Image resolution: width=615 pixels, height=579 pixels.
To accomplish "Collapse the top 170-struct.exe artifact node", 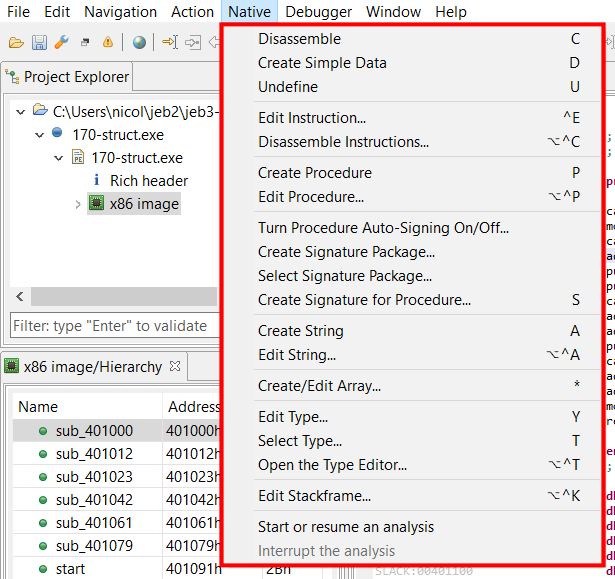I will tap(39, 135).
